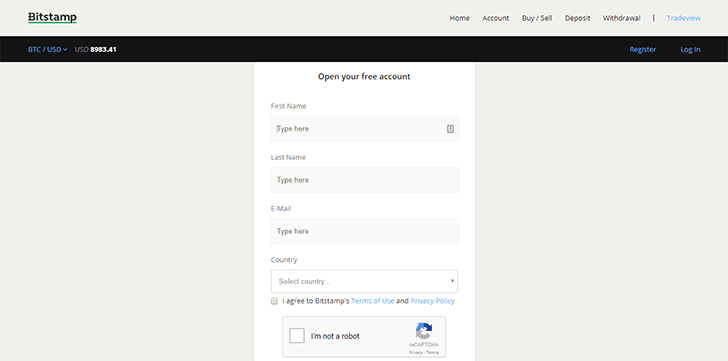The height and width of the screenshot is (361, 728).
Task: Focus the Last Name input field
Action: pyautogui.click(x=365, y=180)
